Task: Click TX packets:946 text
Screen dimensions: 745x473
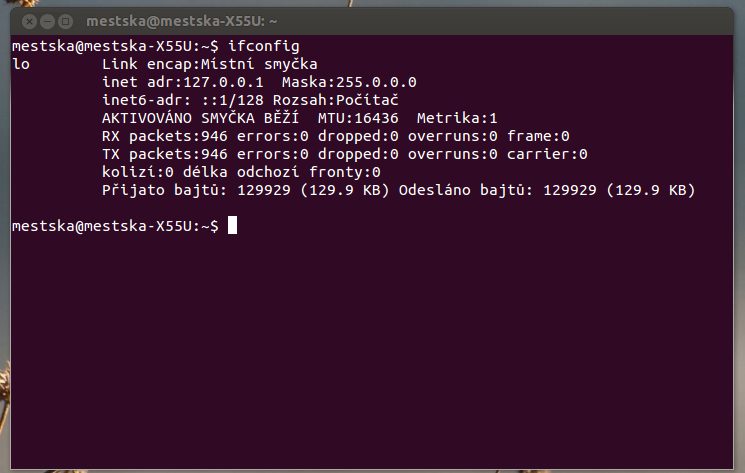Action: coord(165,154)
